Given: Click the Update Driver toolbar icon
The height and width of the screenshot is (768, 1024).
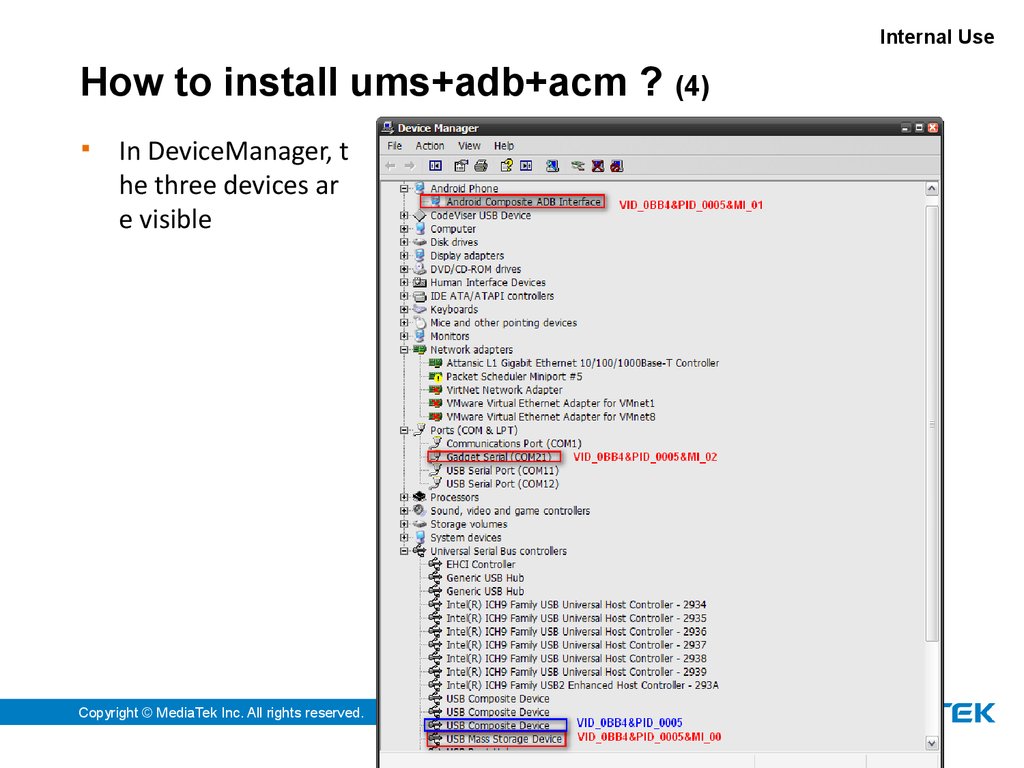Looking at the screenshot, I should coord(577,166).
